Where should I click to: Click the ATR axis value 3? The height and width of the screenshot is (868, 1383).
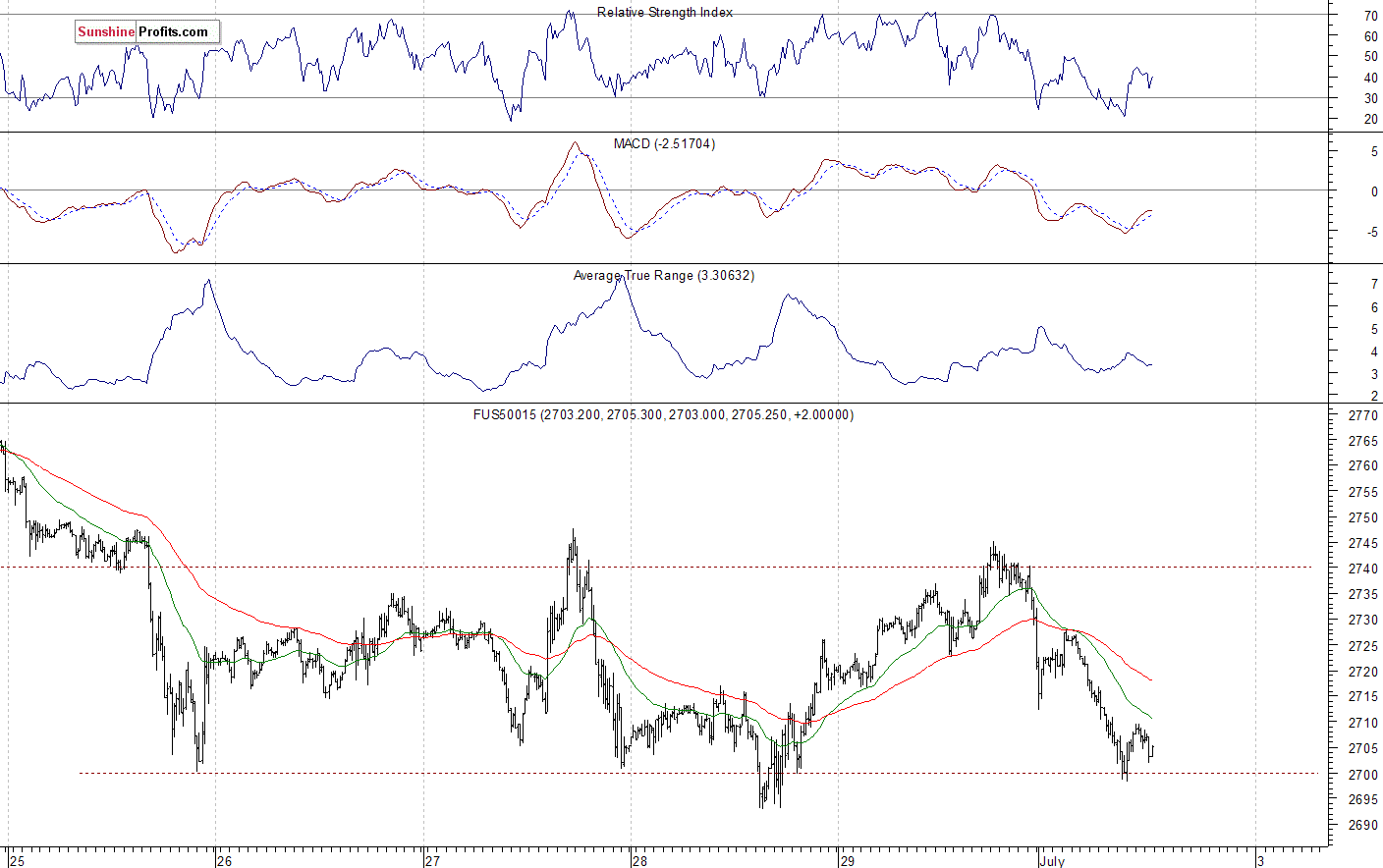point(1374,375)
